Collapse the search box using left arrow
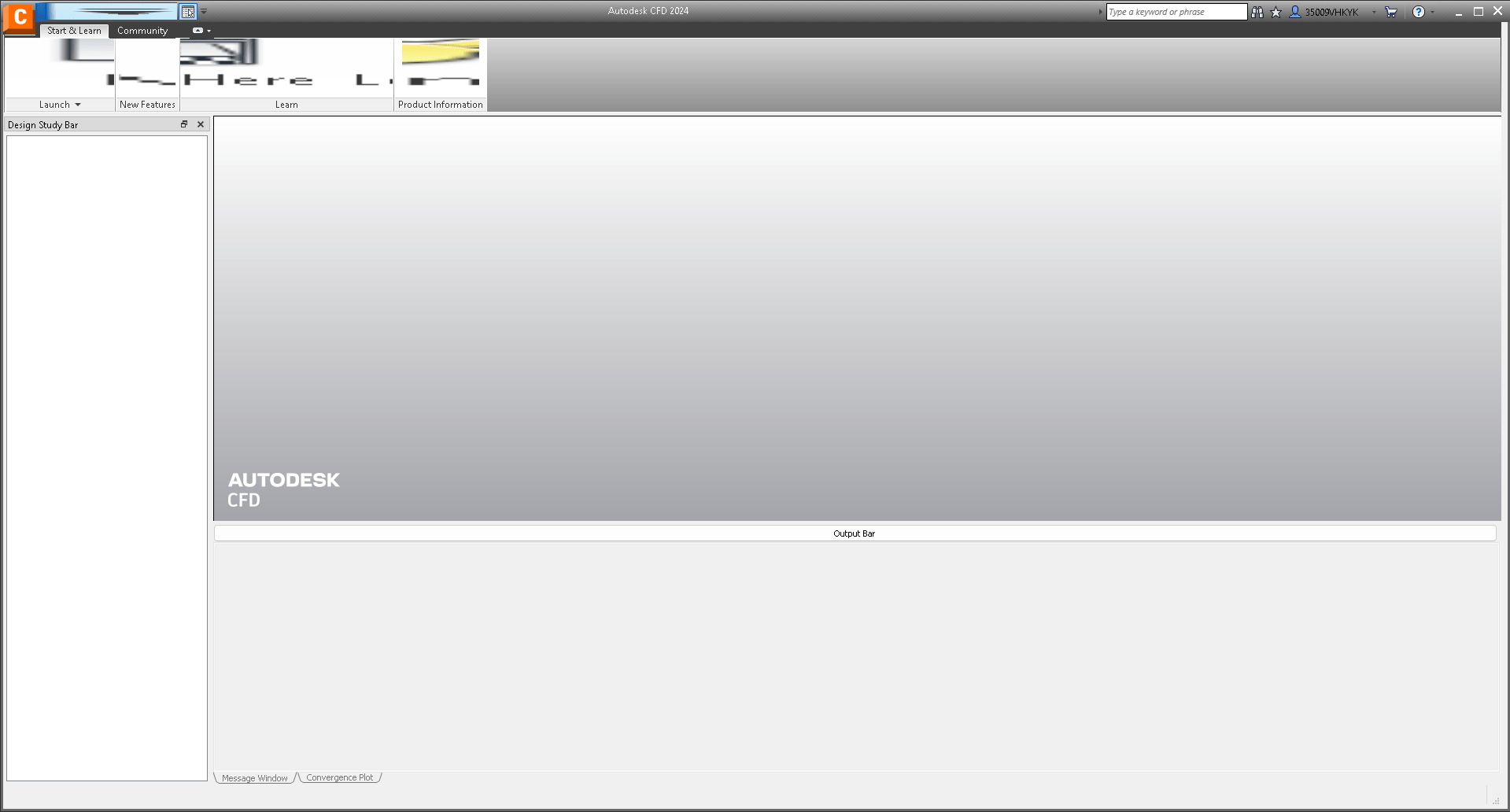Image resolution: width=1510 pixels, height=812 pixels. pyautogui.click(x=1101, y=12)
